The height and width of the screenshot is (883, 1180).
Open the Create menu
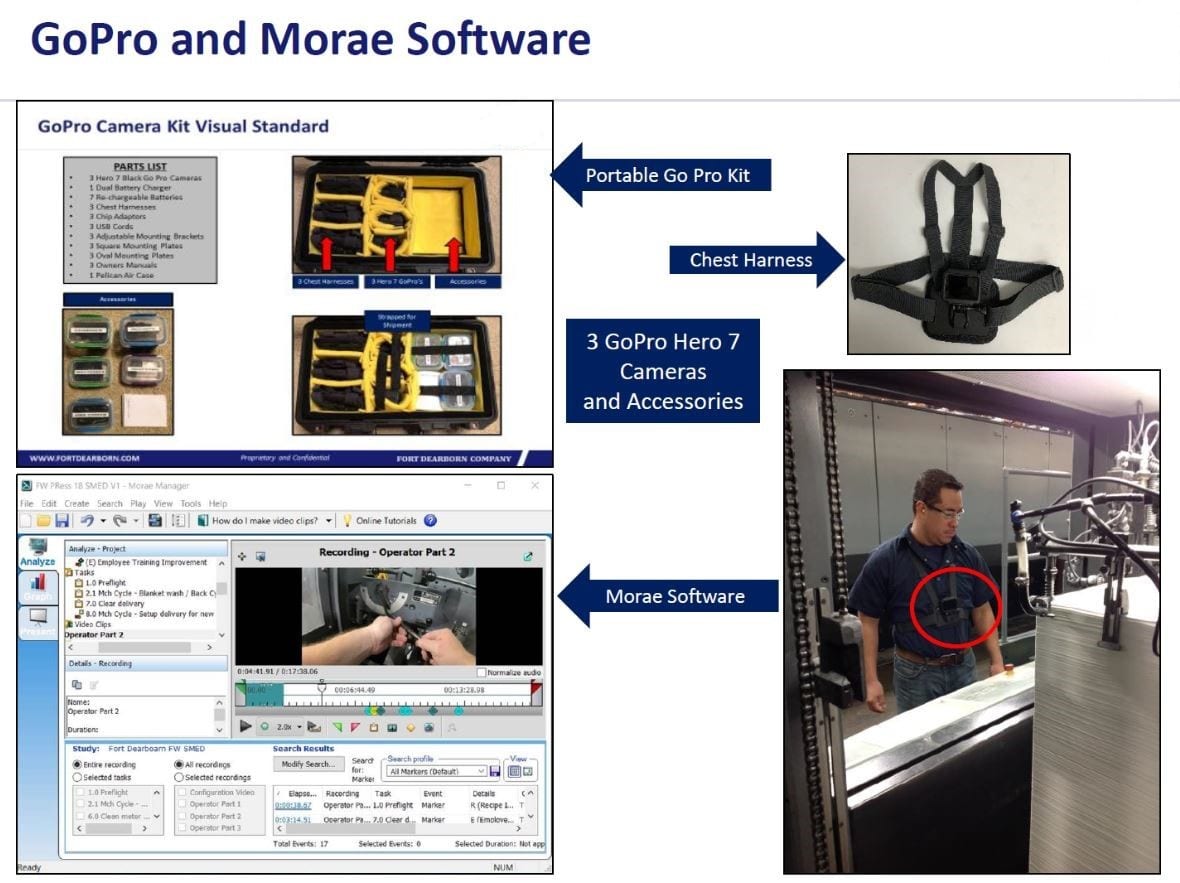(x=77, y=504)
